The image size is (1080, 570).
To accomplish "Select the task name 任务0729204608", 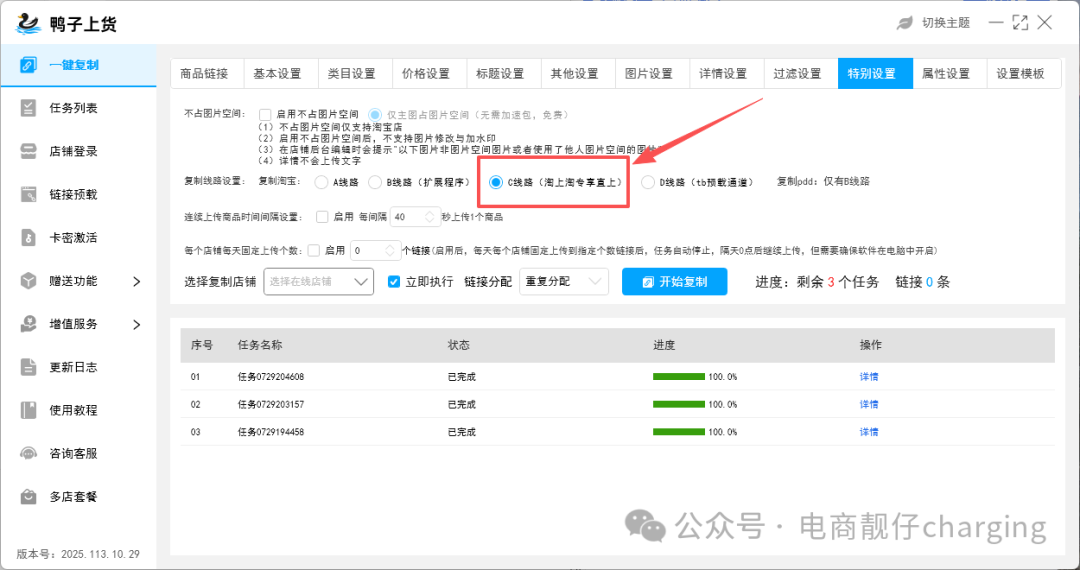I will (271, 377).
